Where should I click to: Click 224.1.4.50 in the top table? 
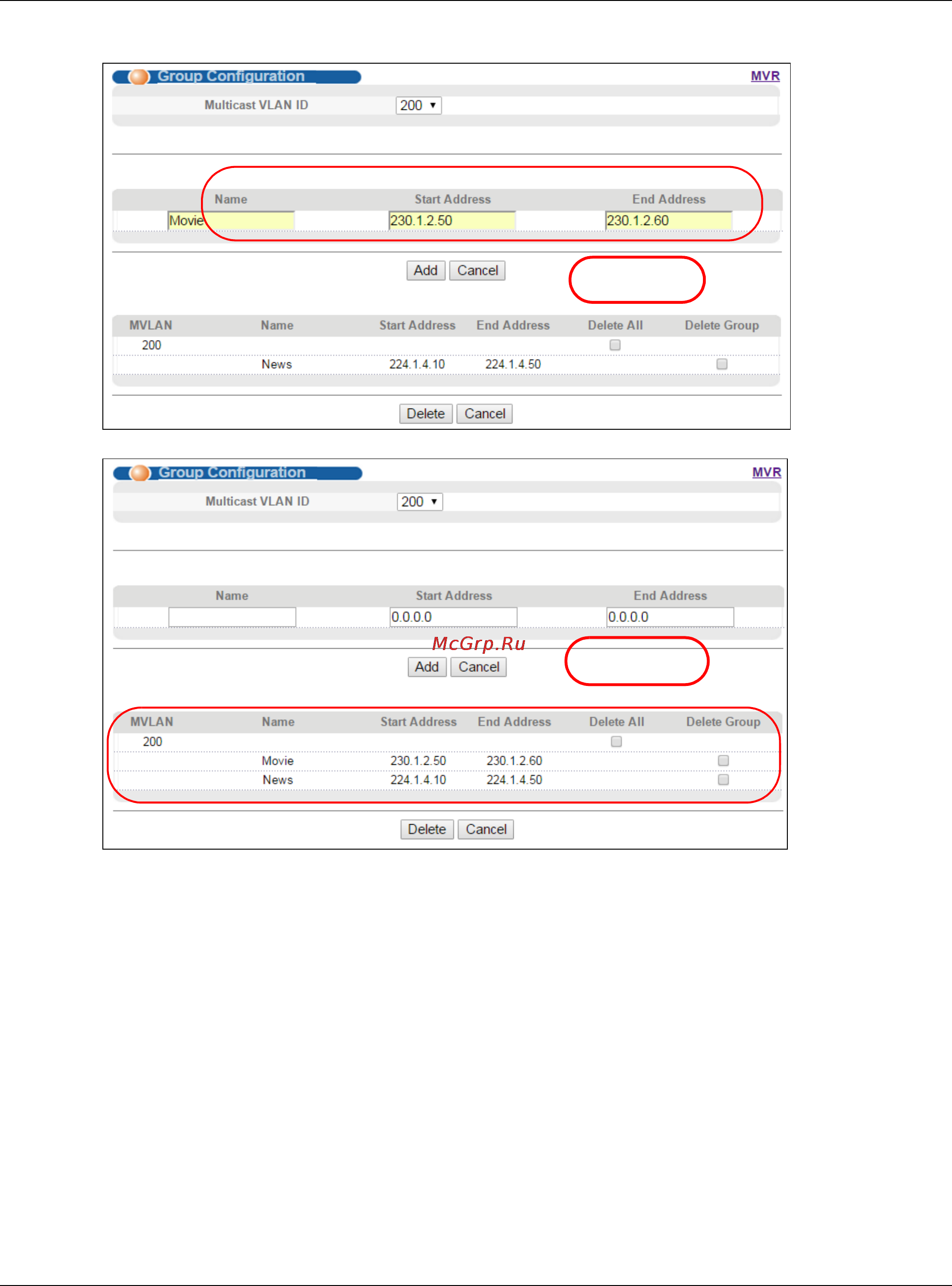click(x=513, y=364)
